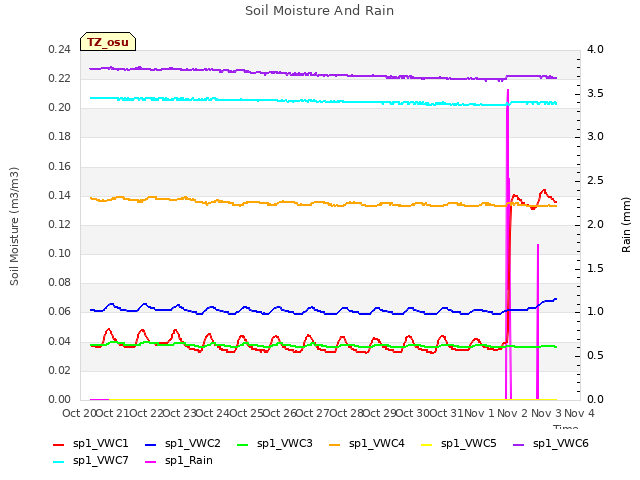Select the sp1_Rain legend label
640x480 pixels.
(189, 460)
